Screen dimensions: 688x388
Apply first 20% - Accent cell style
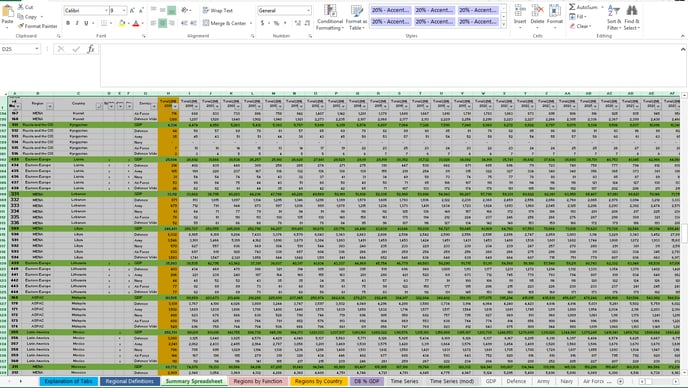pyautogui.click(x=391, y=10)
